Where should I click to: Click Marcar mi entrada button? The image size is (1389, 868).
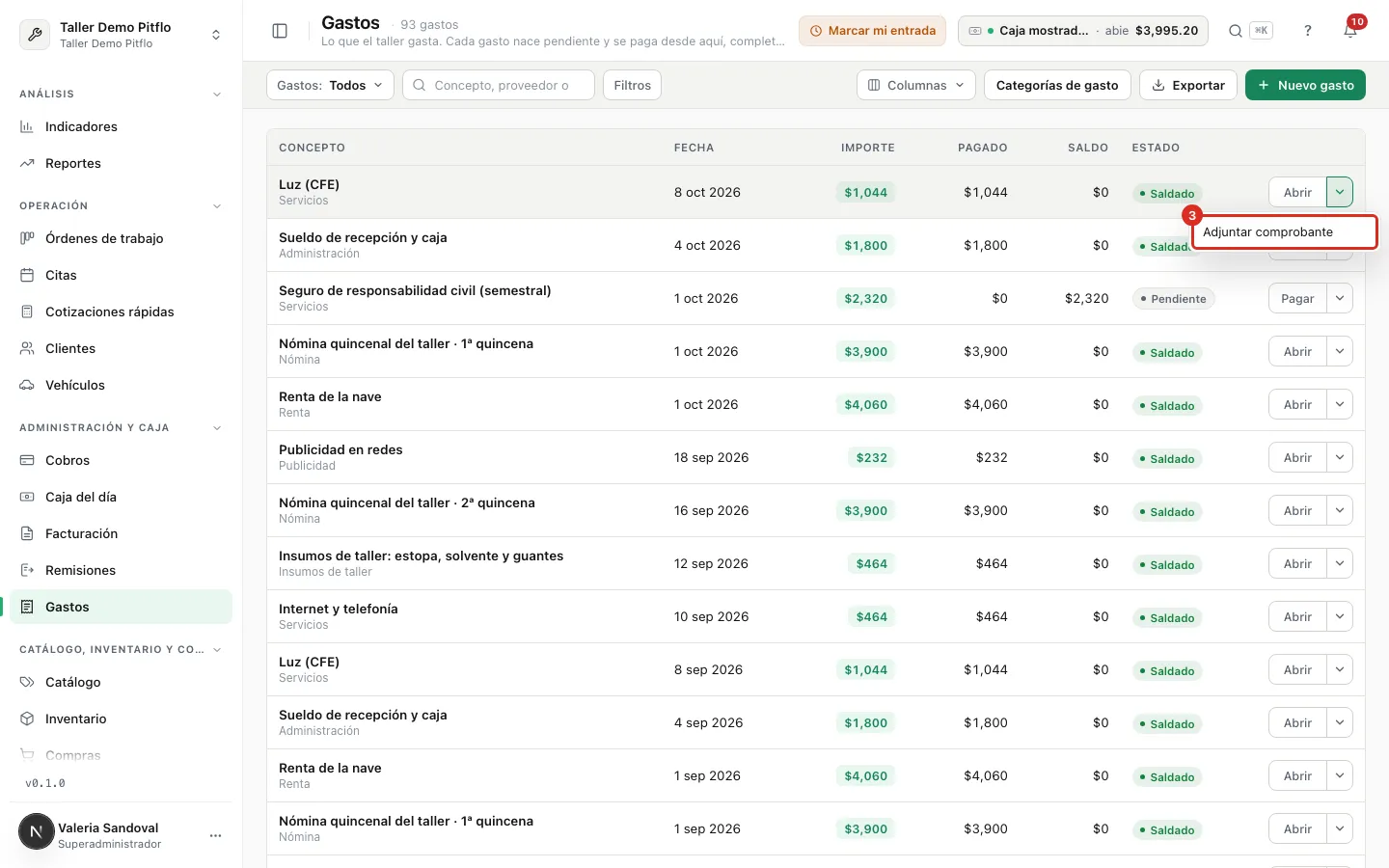(872, 31)
